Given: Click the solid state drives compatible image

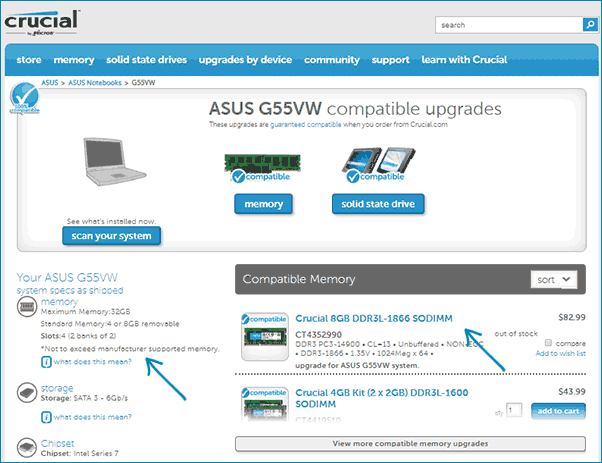Looking at the screenshot, I should point(378,164).
